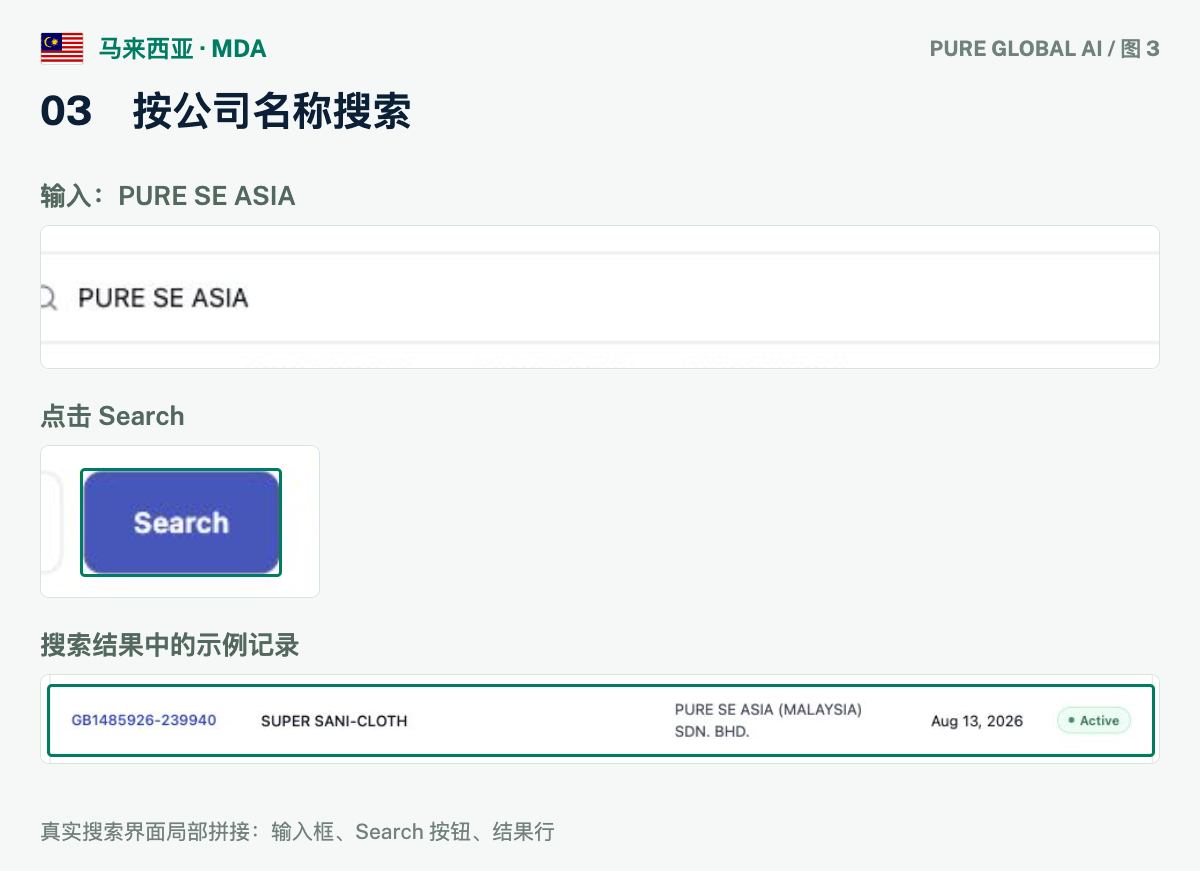The height and width of the screenshot is (871, 1200).
Task: Click the blue Search button
Action: click(181, 523)
